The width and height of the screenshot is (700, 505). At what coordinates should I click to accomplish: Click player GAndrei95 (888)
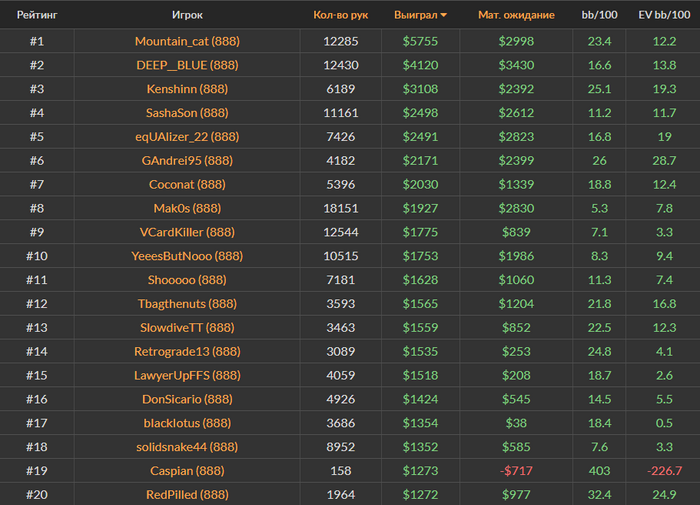pyautogui.click(x=187, y=160)
